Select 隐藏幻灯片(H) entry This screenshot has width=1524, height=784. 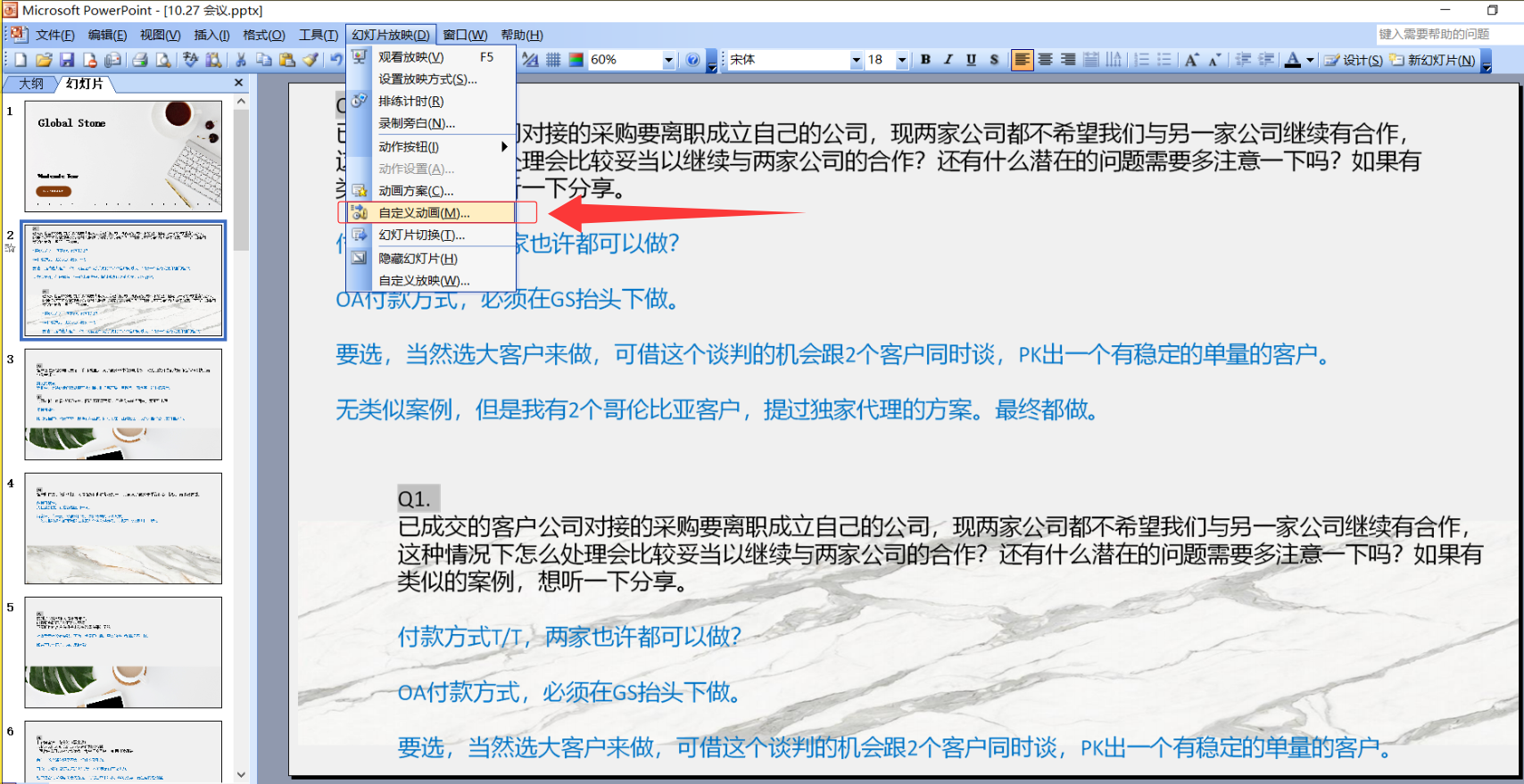coord(431,258)
